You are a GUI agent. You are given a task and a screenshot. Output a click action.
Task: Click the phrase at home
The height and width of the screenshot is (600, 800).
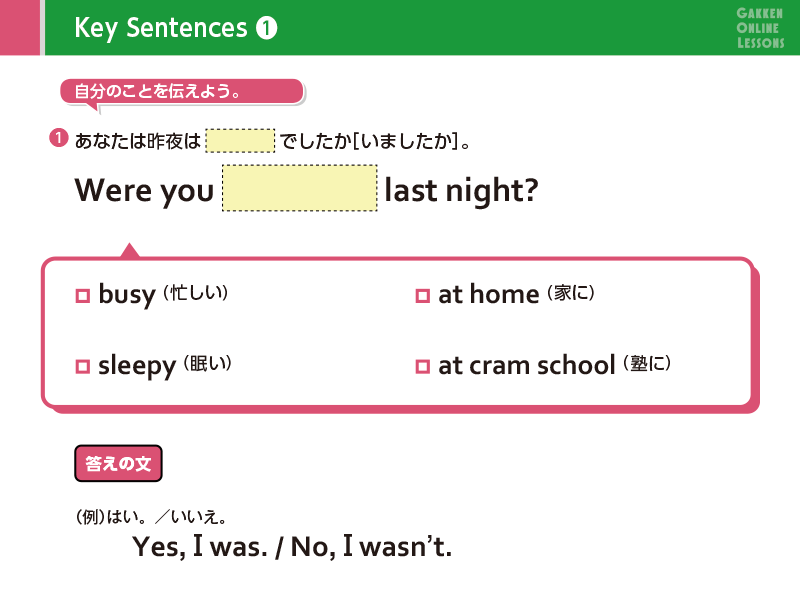pos(488,295)
